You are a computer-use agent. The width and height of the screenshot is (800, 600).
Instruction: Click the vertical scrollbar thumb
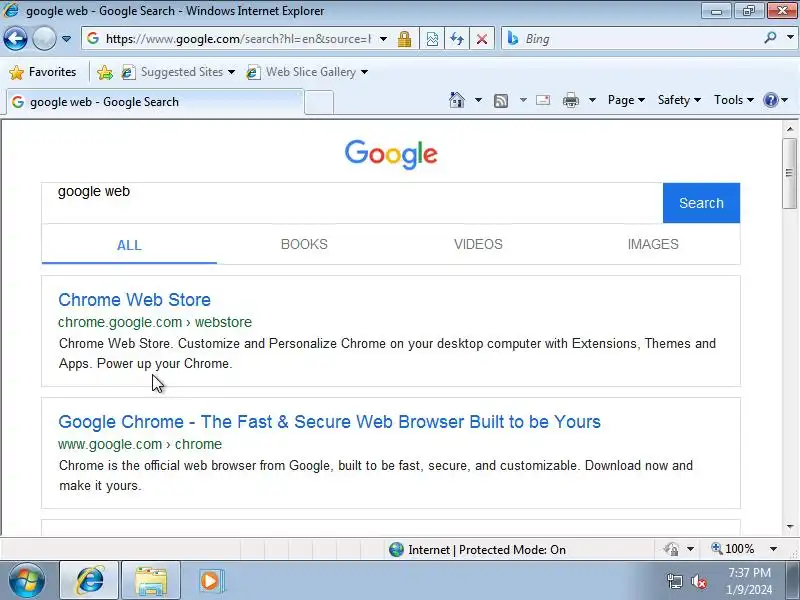[x=789, y=173]
